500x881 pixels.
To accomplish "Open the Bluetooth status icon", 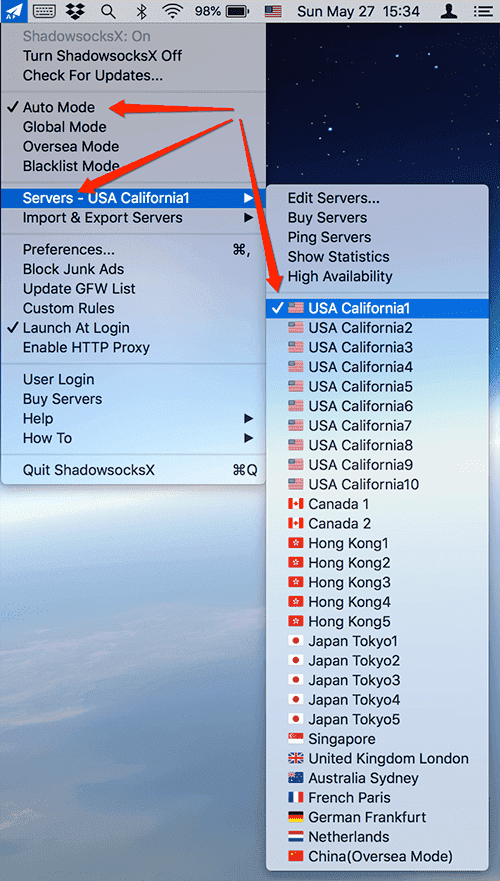I will pyautogui.click(x=142, y=11).
